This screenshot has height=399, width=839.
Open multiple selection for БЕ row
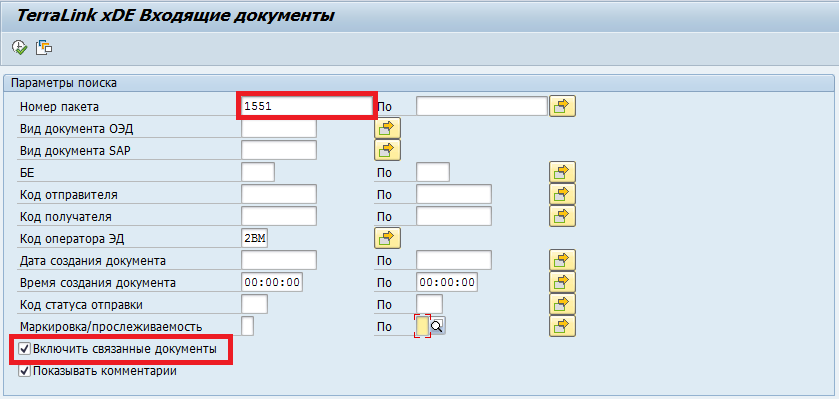(x=562, y=172)
